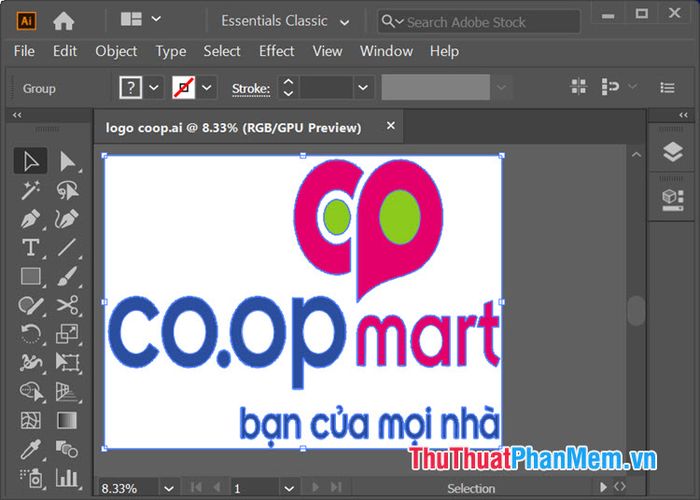Choose the Mesh tool
Image resolution: width=700 pixels, height=500 pixels.
click(30, 421)
